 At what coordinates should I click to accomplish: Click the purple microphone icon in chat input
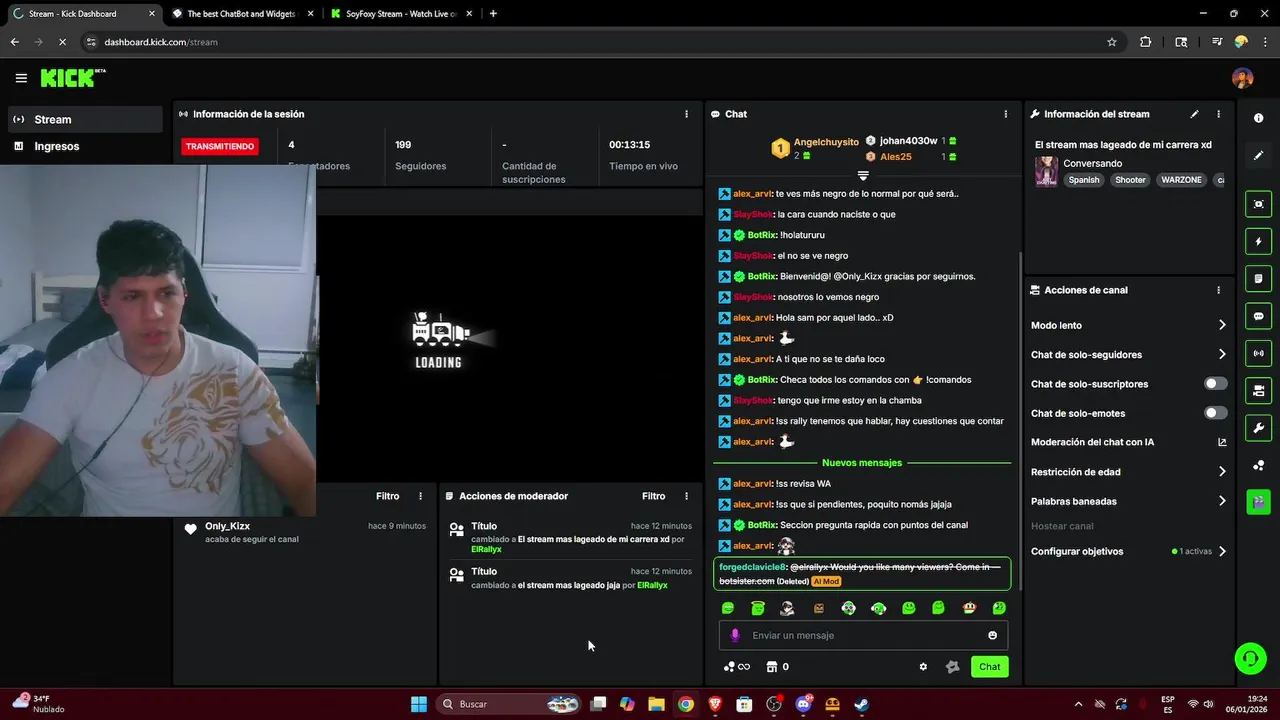(735, 635)
